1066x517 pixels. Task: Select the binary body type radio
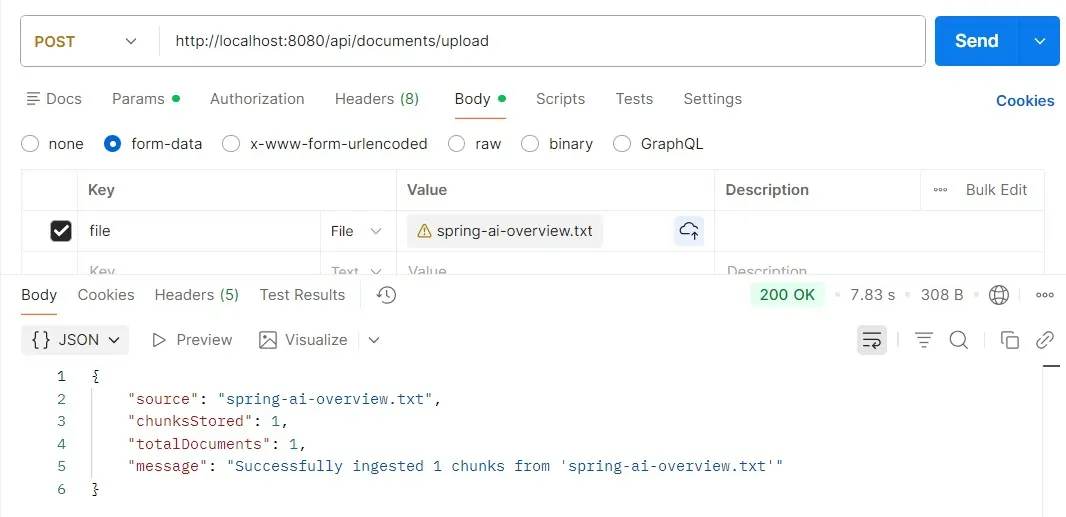pyautogui.click(x=530, y=144)
